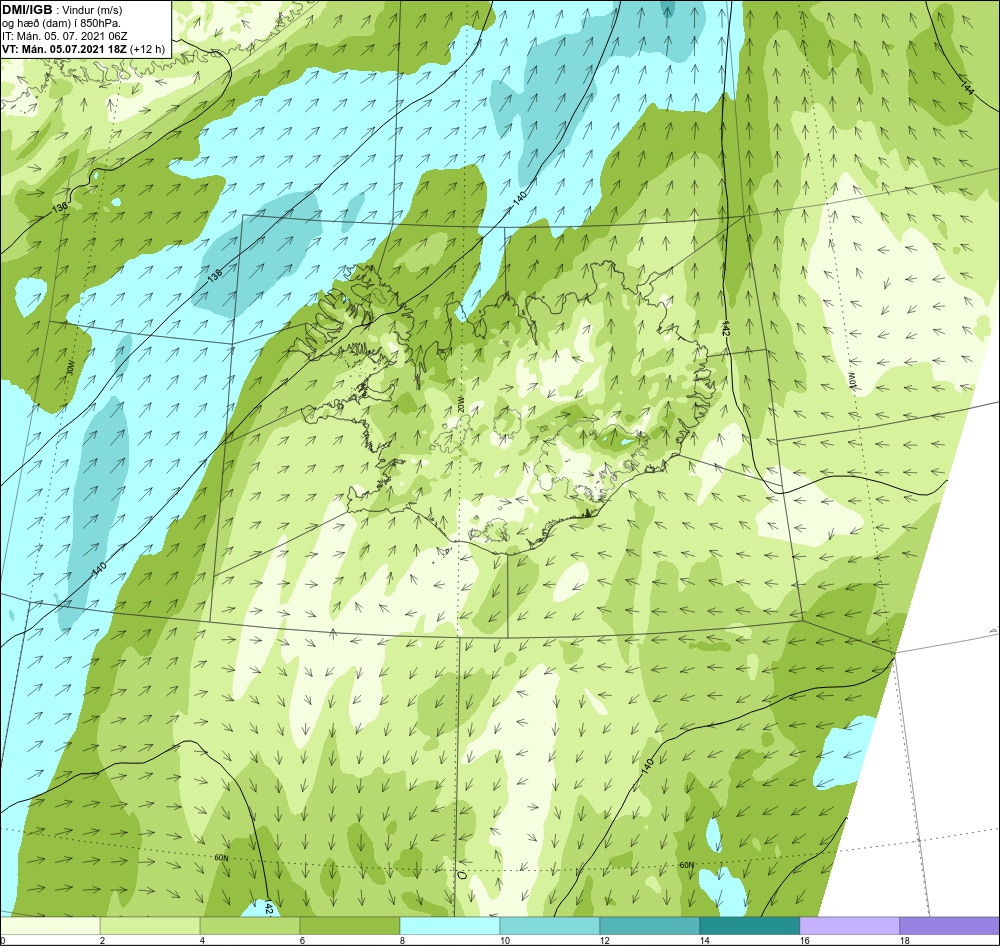
Task: Click the '30W' longitude label
Action: [x=69, y=369]
